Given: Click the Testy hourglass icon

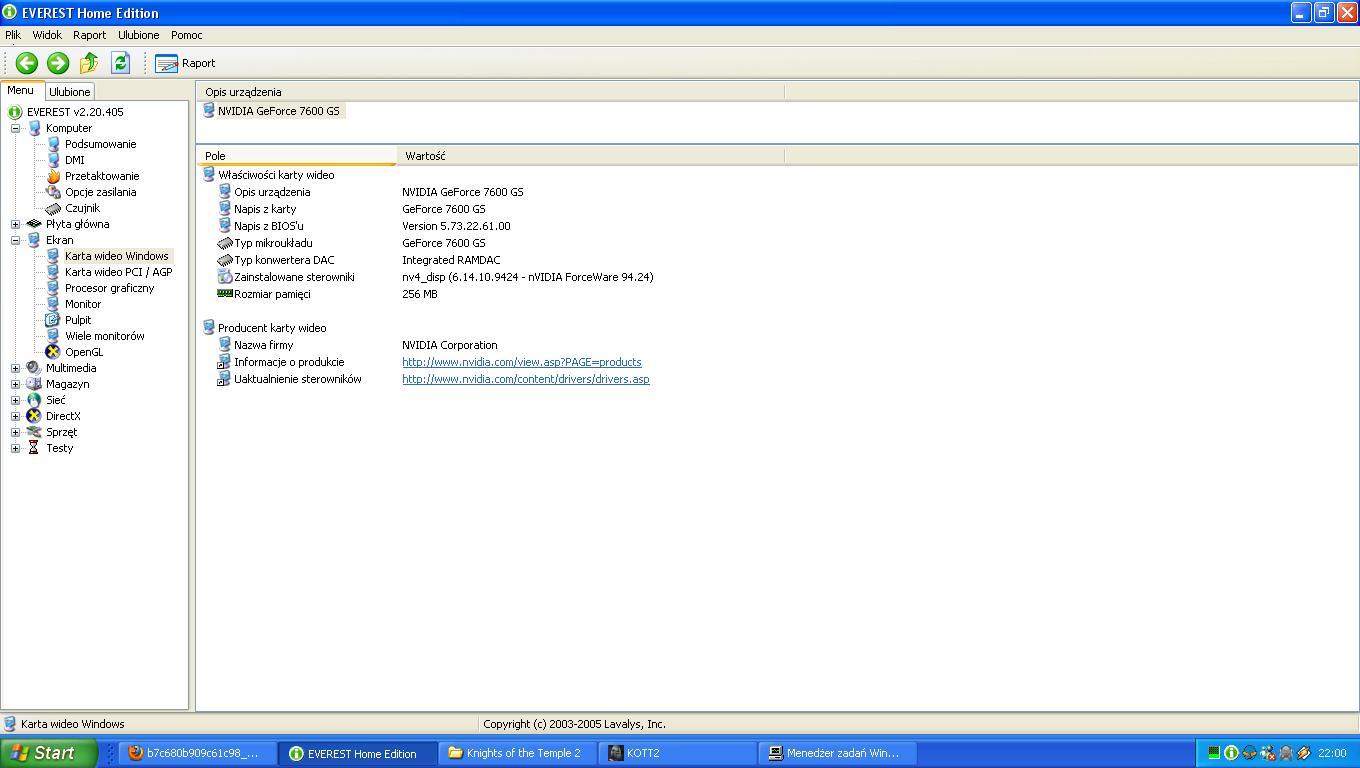Looking at the screenshot, I should (x=34, y=448).
